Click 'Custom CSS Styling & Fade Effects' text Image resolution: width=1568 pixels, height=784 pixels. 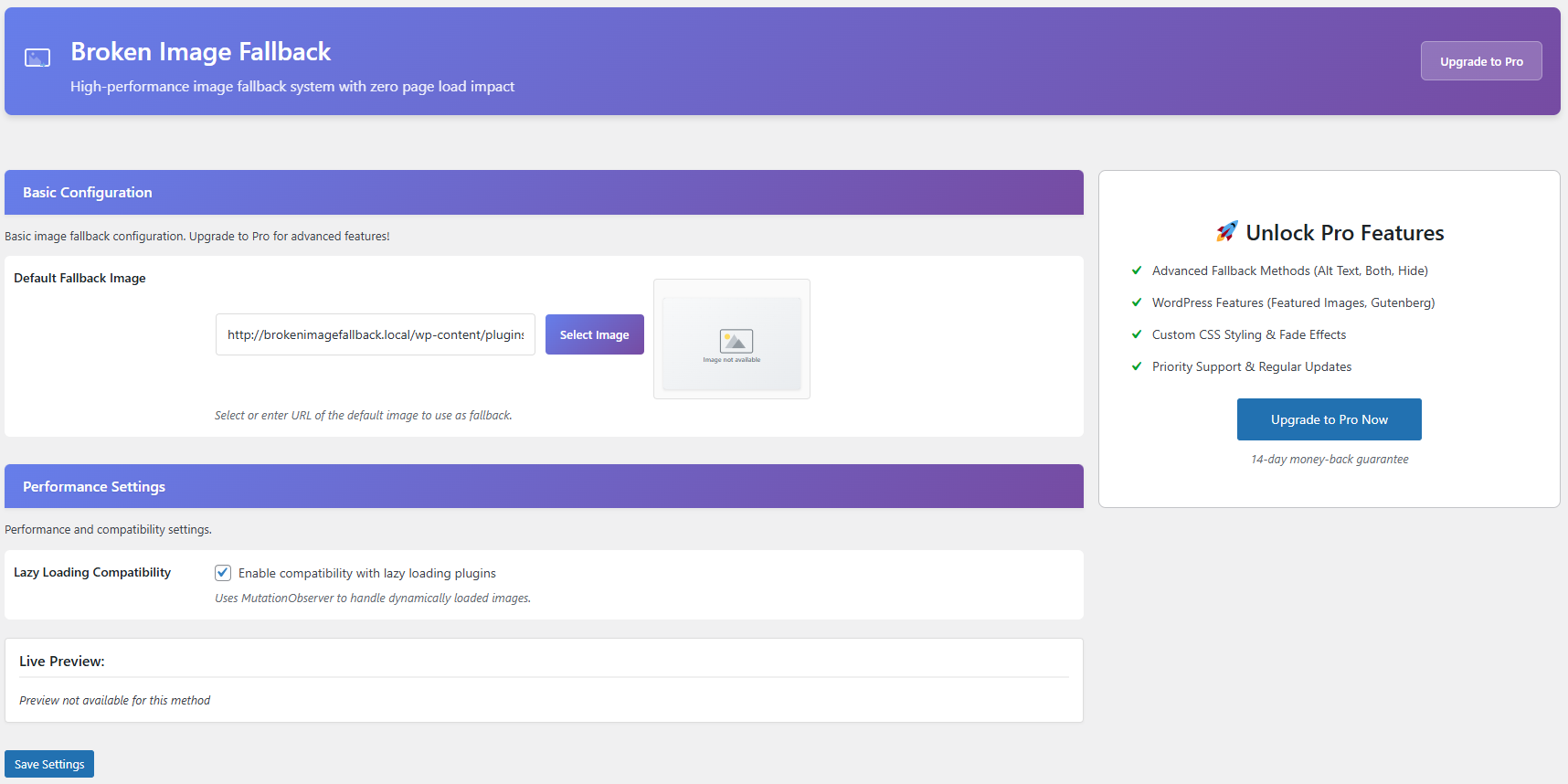(x=1249, y=334)
